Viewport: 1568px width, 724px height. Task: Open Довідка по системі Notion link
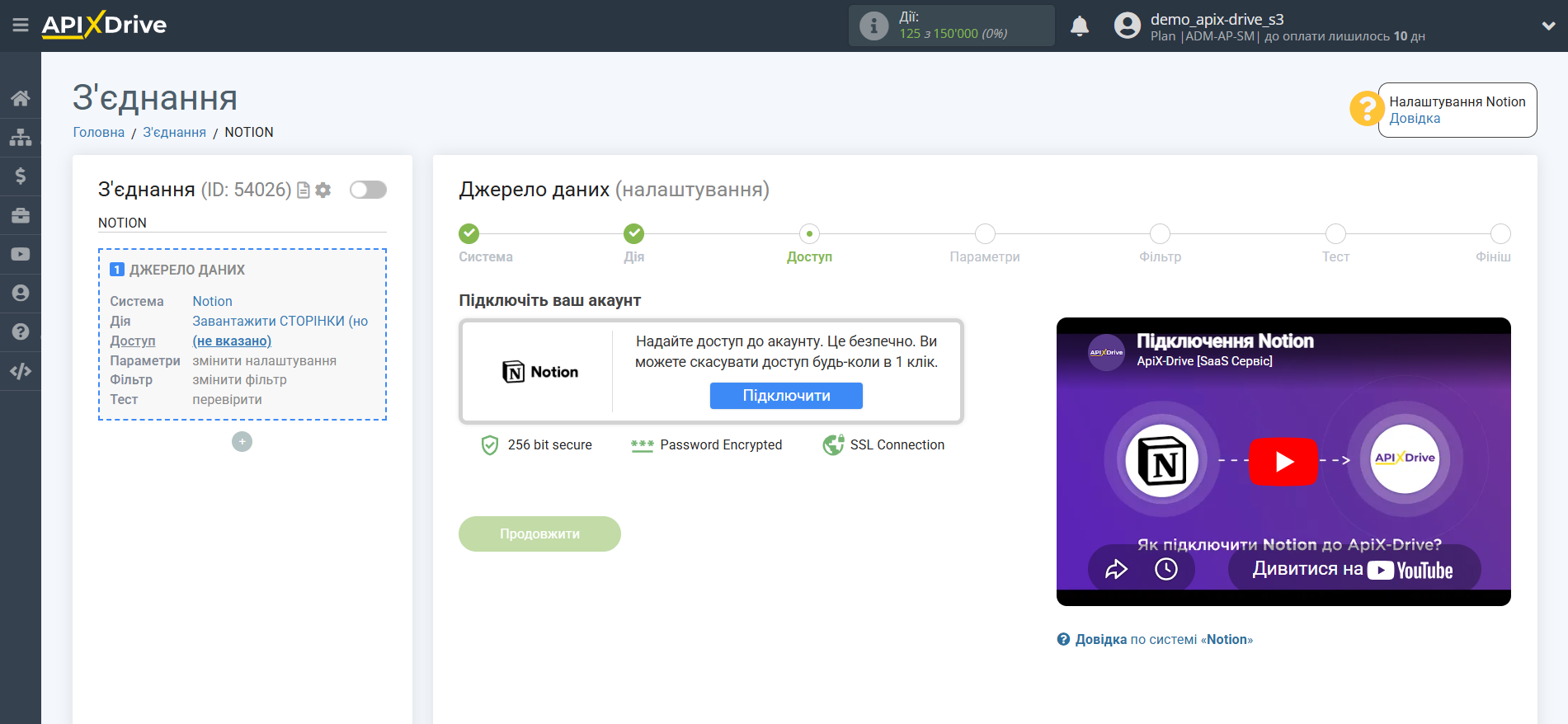[1155, 640]
